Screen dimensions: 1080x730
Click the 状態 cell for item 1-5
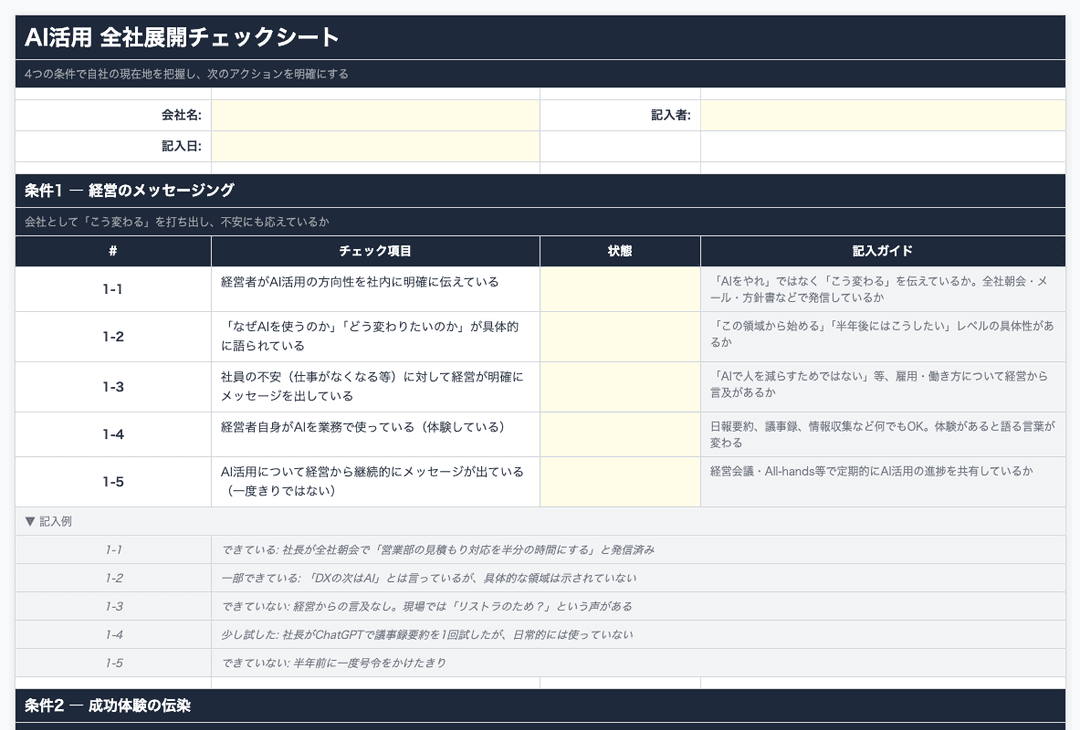pyautogui.click(x=620, y=481)
